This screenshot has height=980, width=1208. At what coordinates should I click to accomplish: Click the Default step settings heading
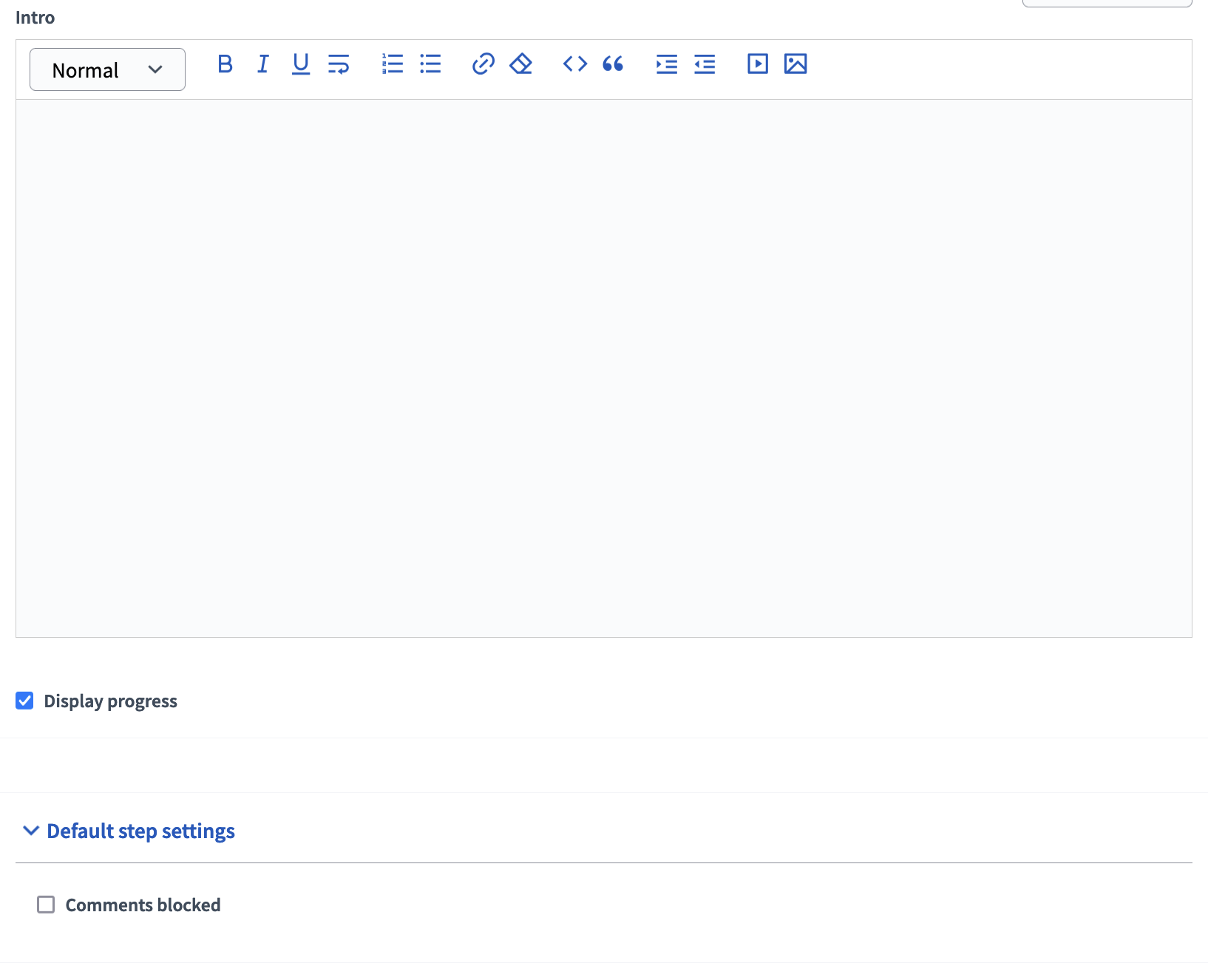pyautogui.click(x=140, y=831)
